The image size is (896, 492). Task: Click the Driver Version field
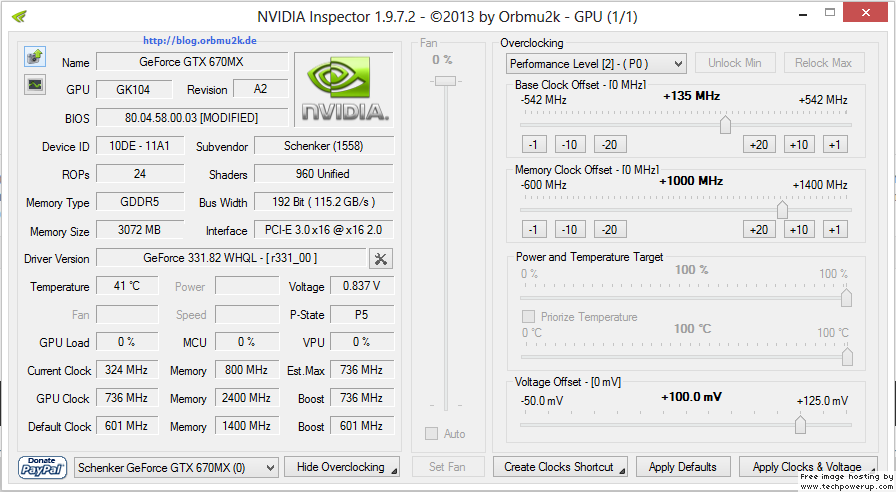click(x=231, y=258)
